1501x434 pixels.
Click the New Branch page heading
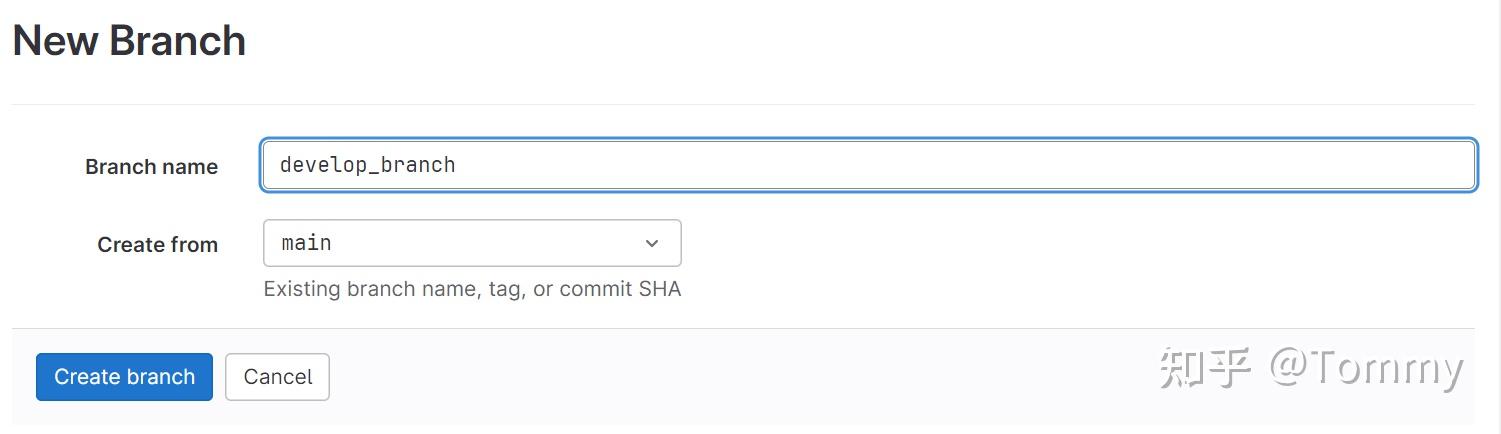129,41
